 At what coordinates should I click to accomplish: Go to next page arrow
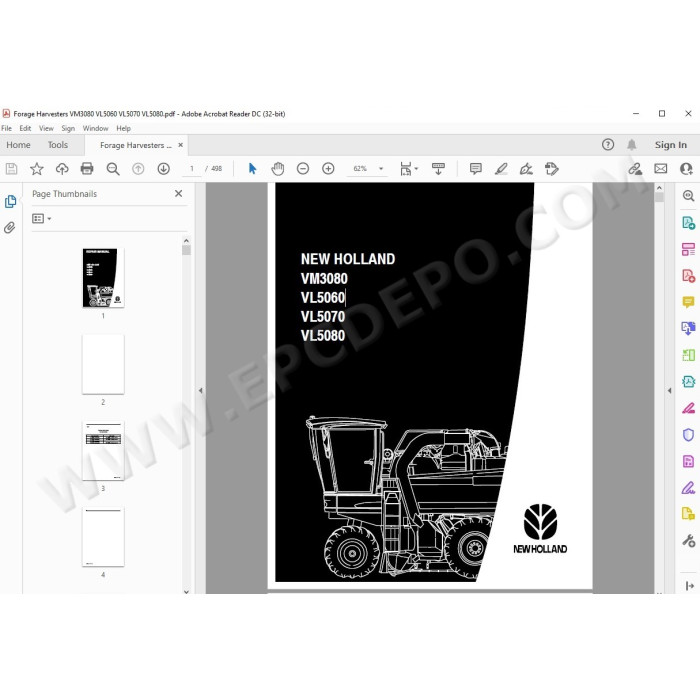point(164,169)
